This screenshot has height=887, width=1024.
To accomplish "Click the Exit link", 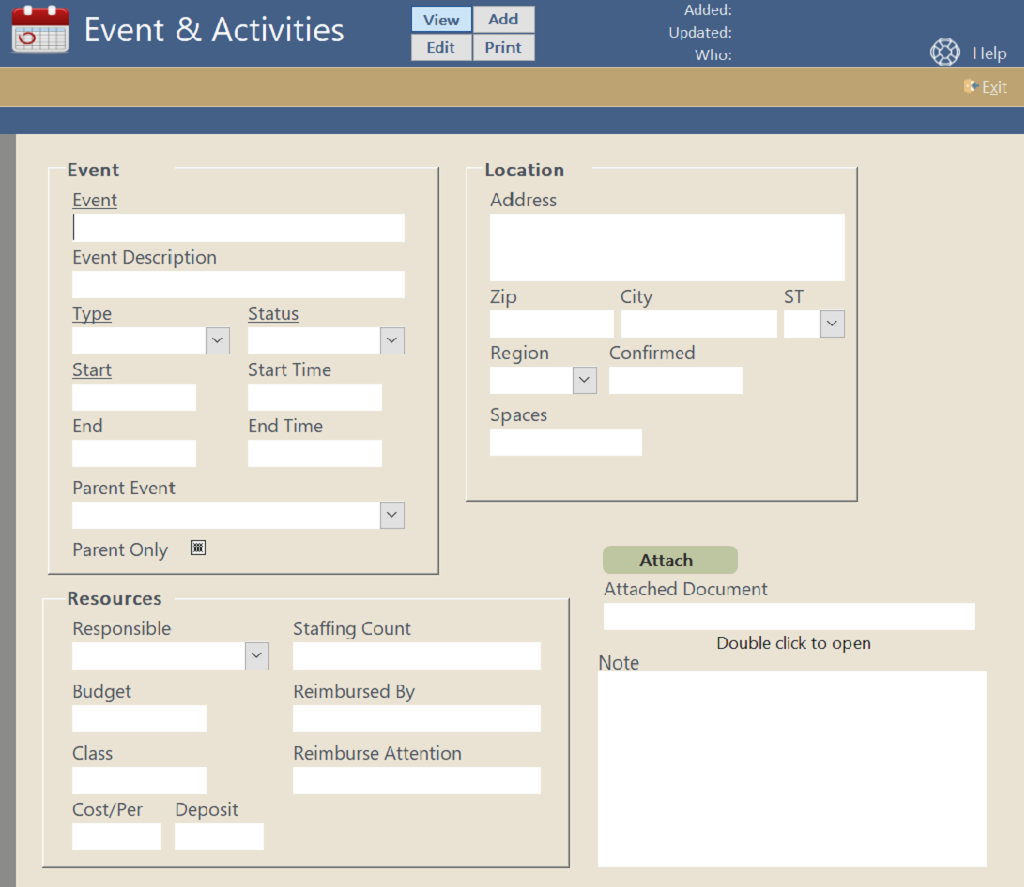I will coord(994,87).
